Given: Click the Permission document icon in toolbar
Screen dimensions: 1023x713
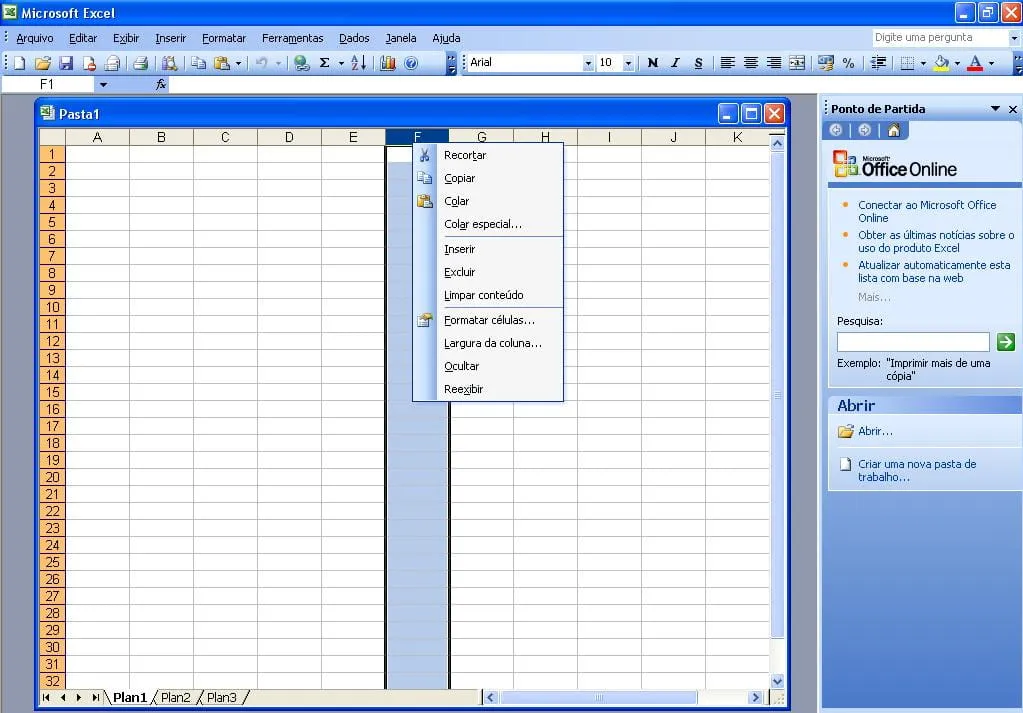Looking at the screenshot, I should pos(89,63).
